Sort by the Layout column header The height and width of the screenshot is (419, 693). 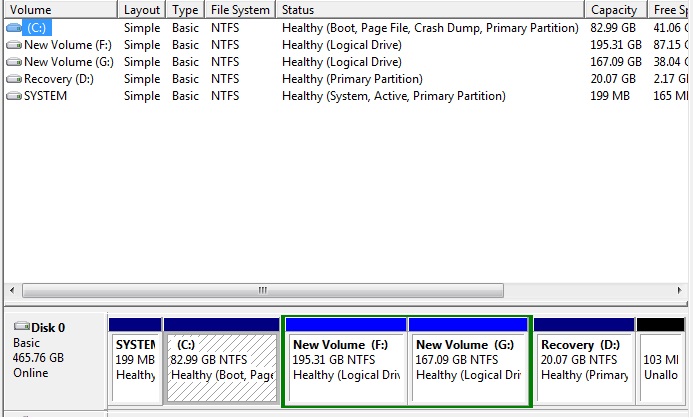tap(142, 9)
